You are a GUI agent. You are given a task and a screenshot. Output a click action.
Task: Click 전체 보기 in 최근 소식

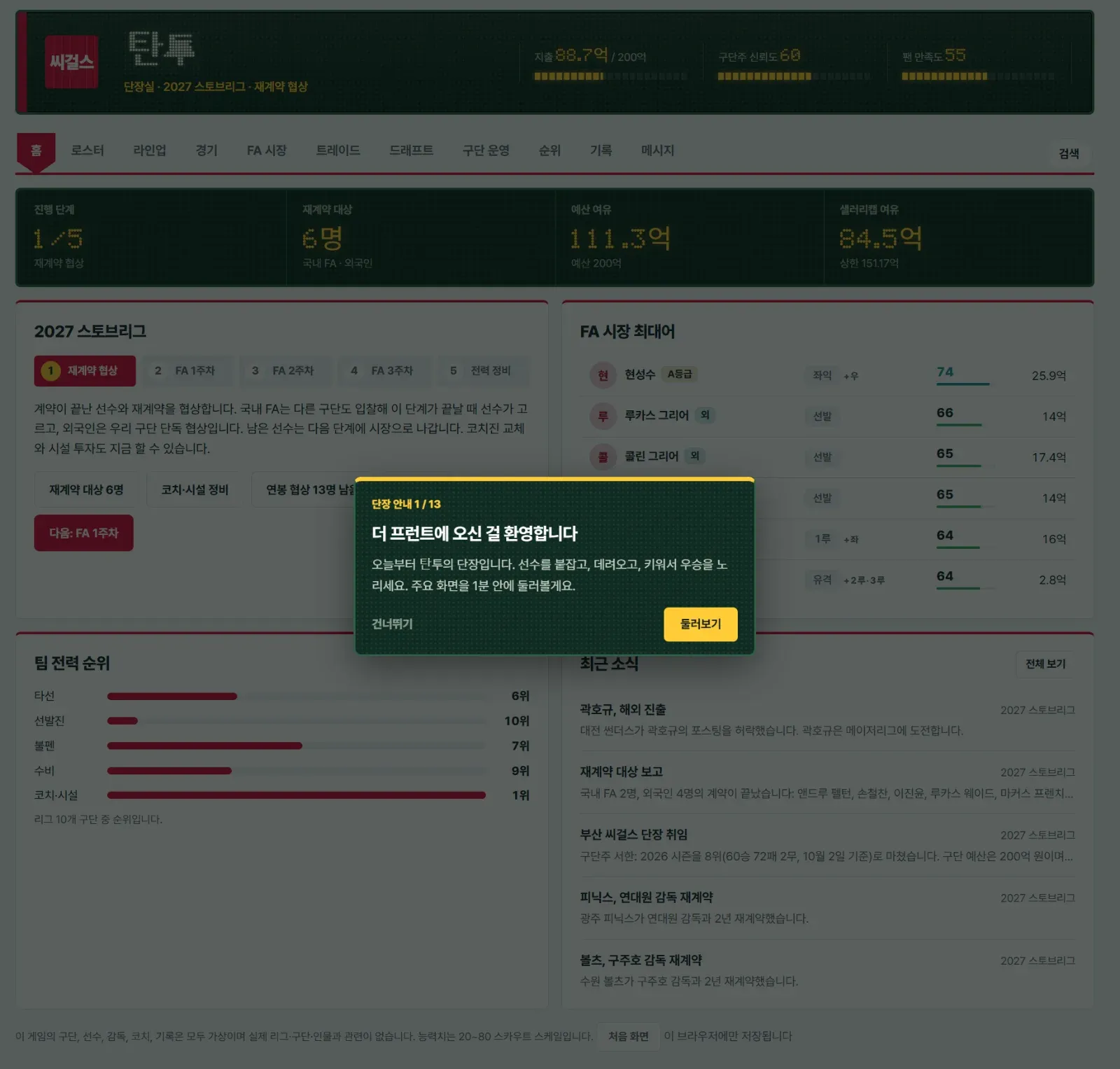[1045, 664]
